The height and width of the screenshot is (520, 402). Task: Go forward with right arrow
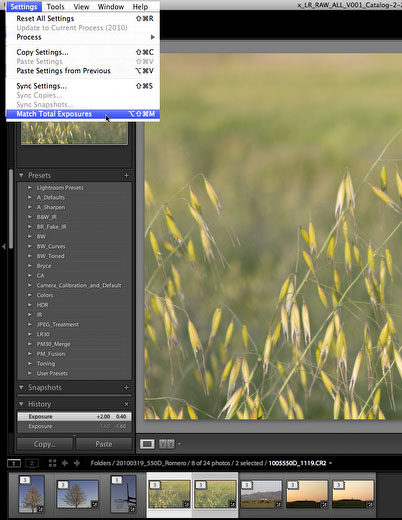point(77,463)
